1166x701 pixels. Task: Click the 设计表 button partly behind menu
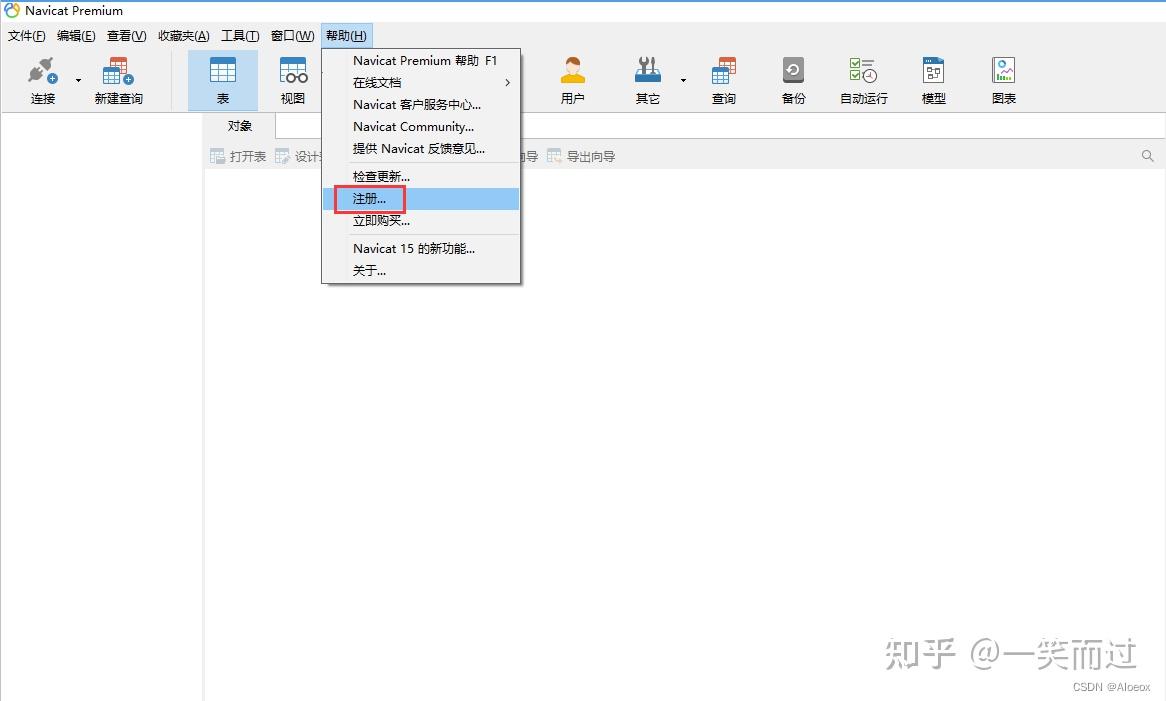click(x=297, y=156)
